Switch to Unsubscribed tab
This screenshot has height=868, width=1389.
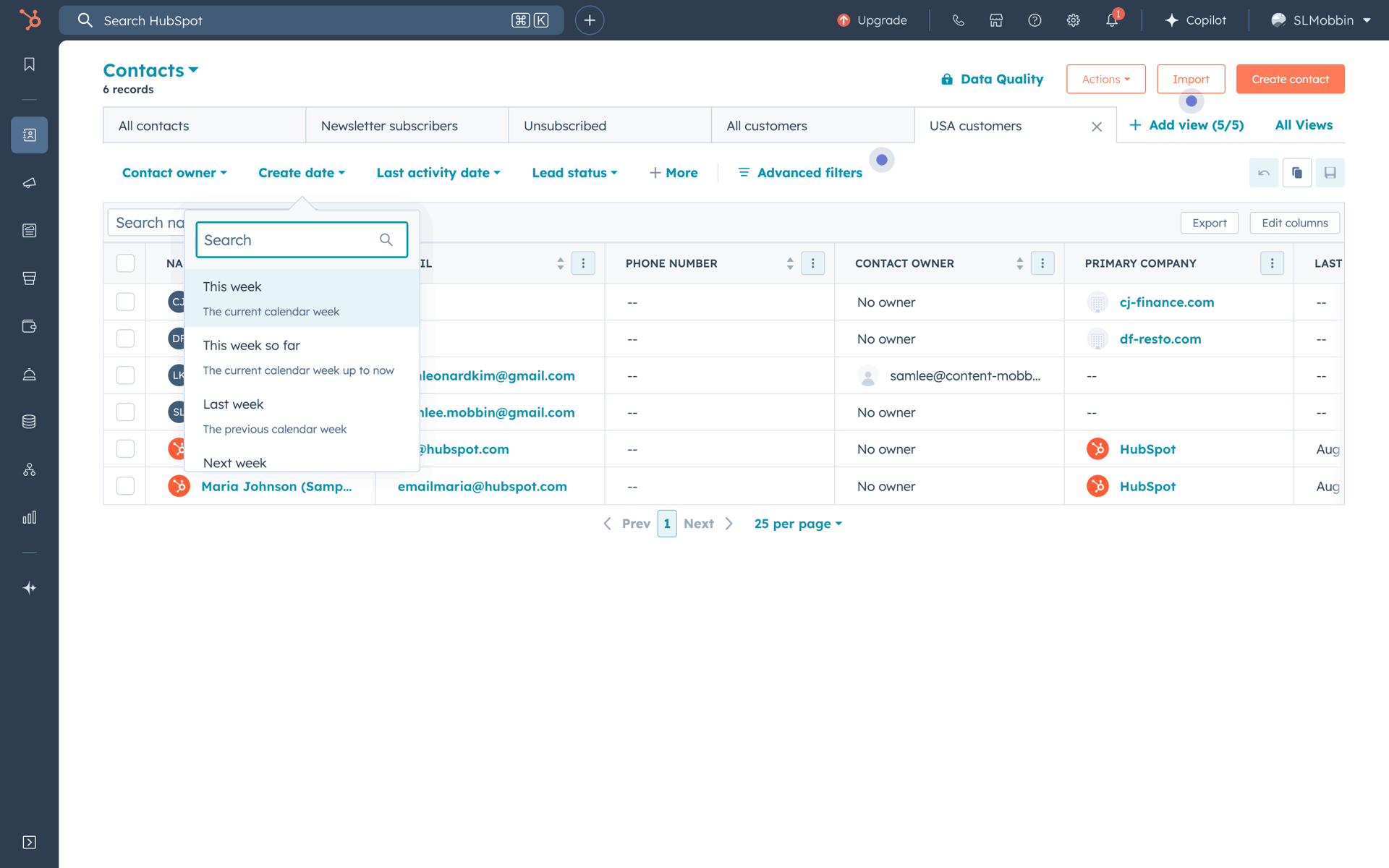609,126
